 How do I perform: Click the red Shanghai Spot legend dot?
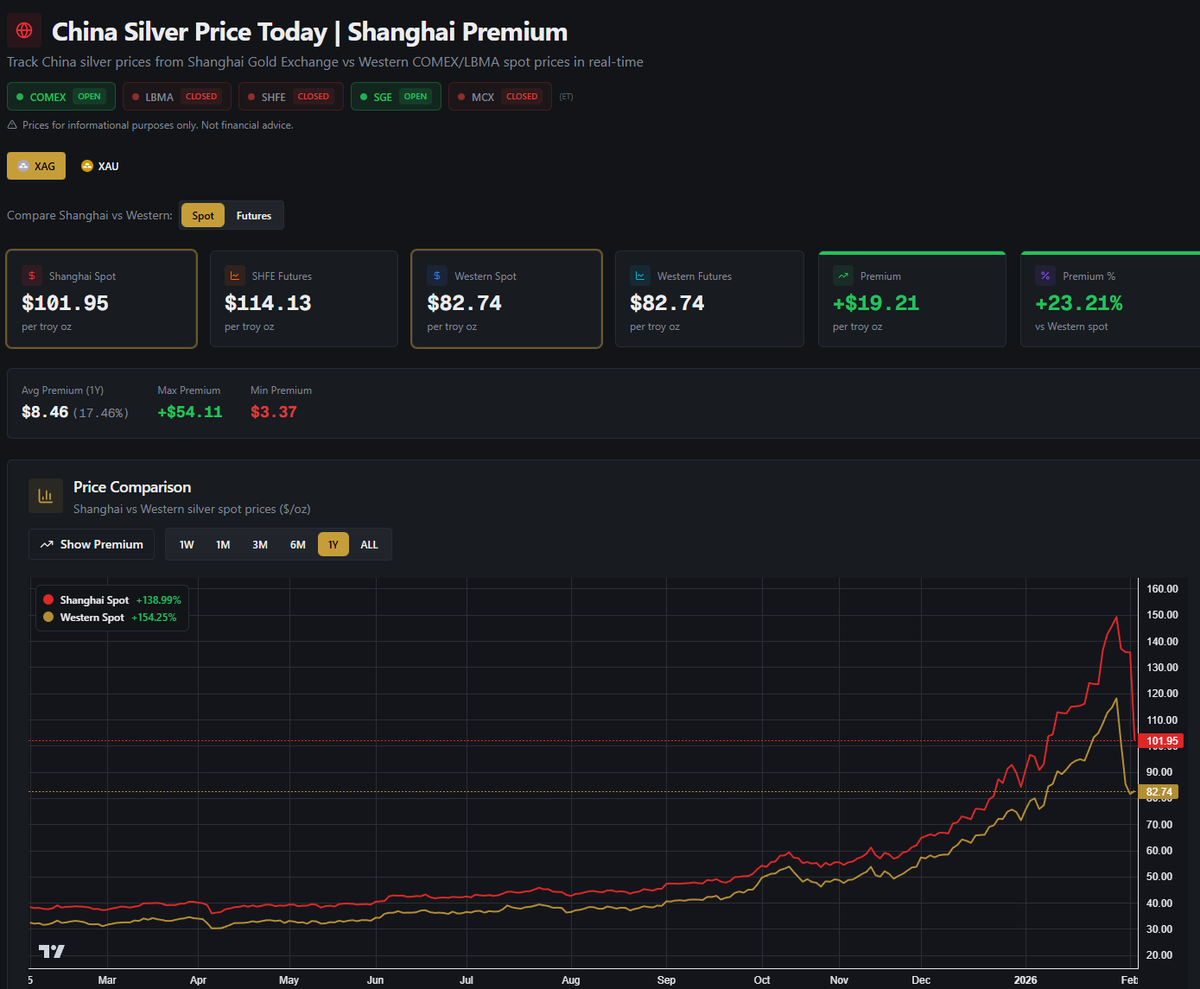pos(48,600)
